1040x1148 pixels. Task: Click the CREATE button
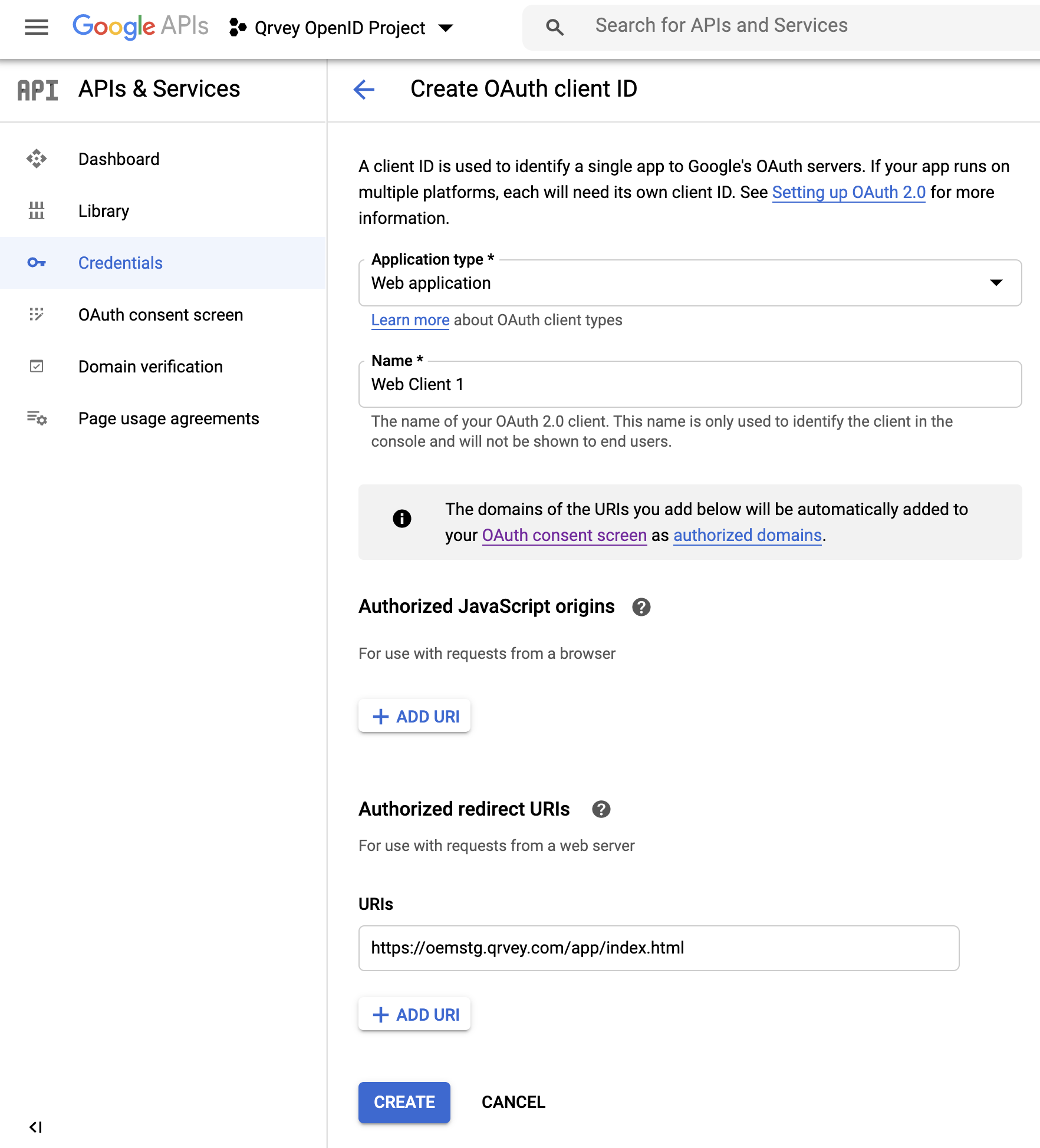[404, 1102]
